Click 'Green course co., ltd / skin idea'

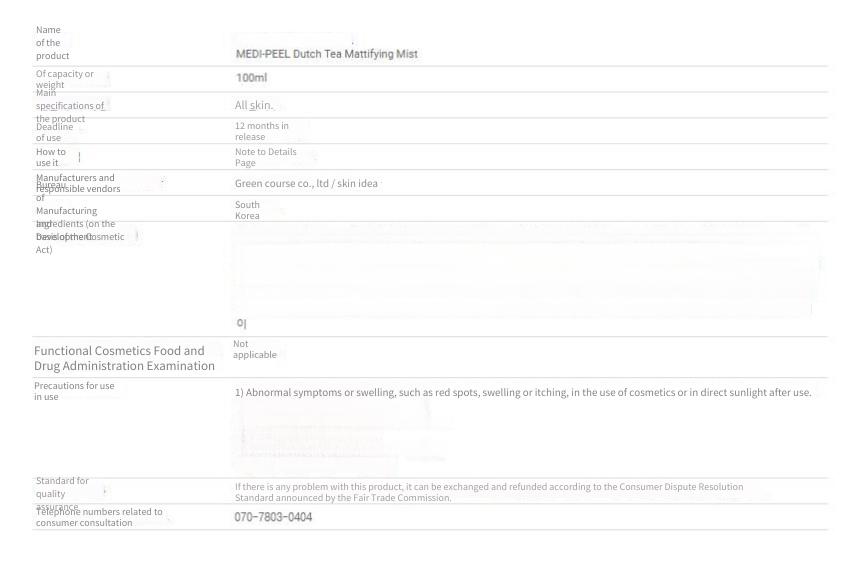306,184
